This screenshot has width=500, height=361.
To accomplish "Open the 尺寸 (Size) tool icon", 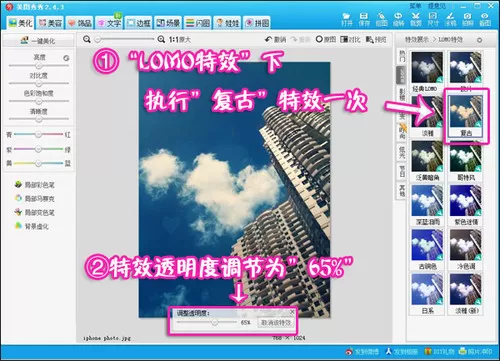I will [433, 19].
